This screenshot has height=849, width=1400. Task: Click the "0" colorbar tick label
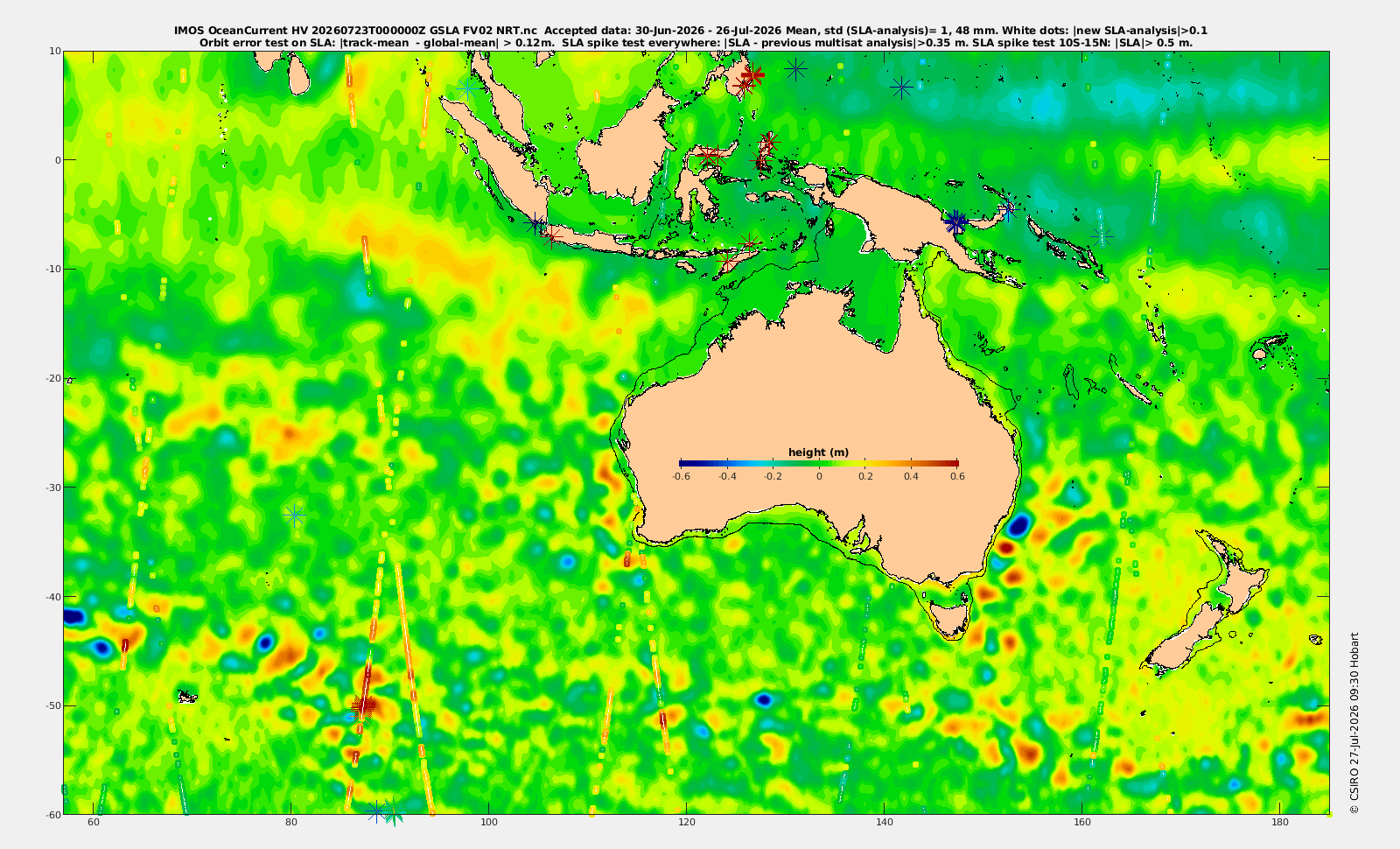(x=819, y=476)
